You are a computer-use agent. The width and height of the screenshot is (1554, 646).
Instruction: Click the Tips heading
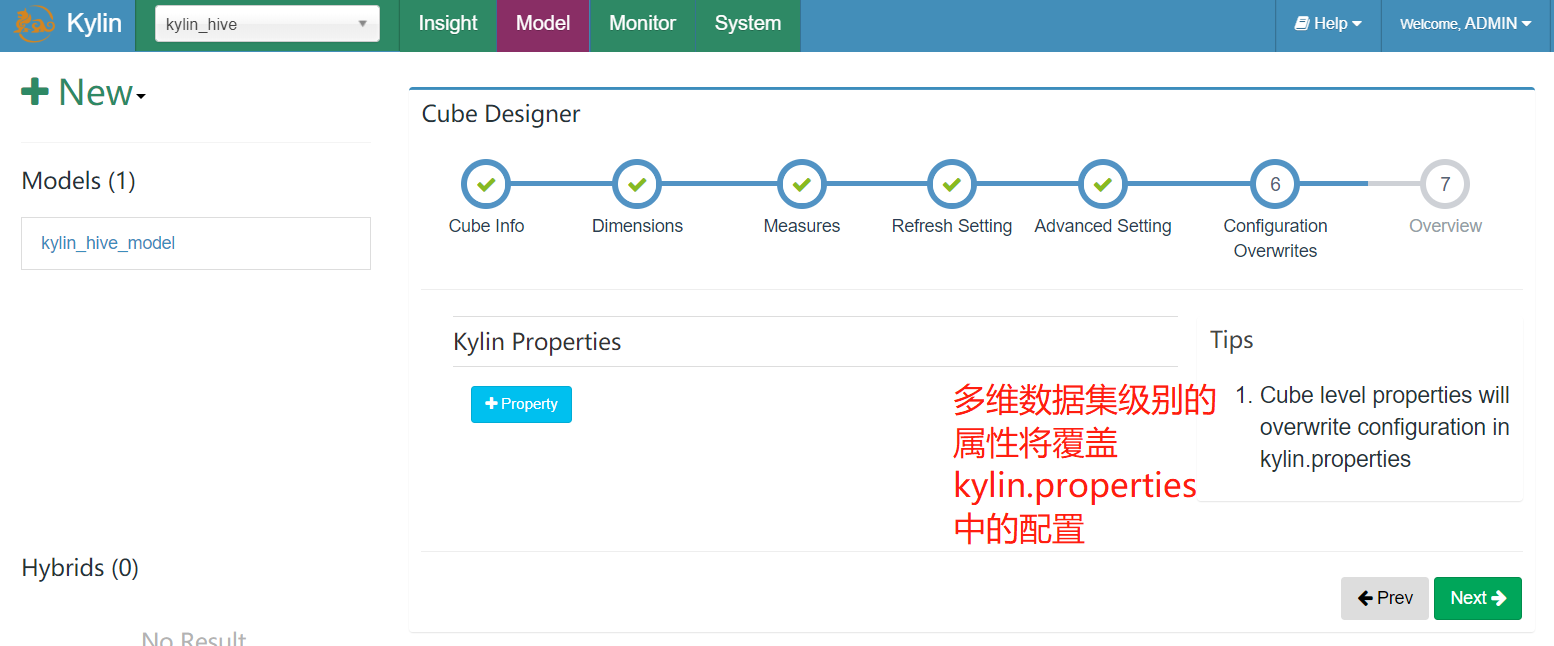1231,340
